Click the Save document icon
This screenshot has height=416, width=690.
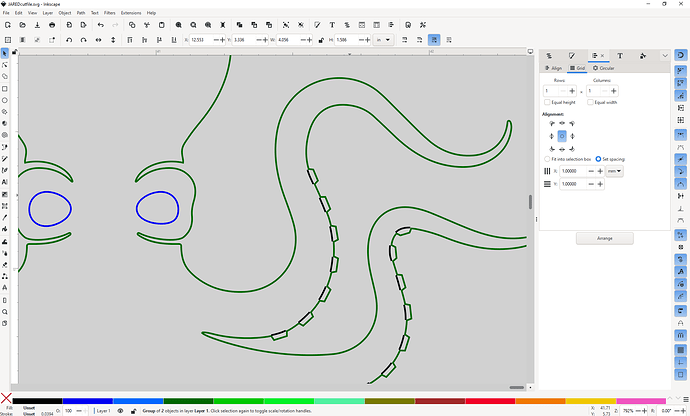pos(37,25)
